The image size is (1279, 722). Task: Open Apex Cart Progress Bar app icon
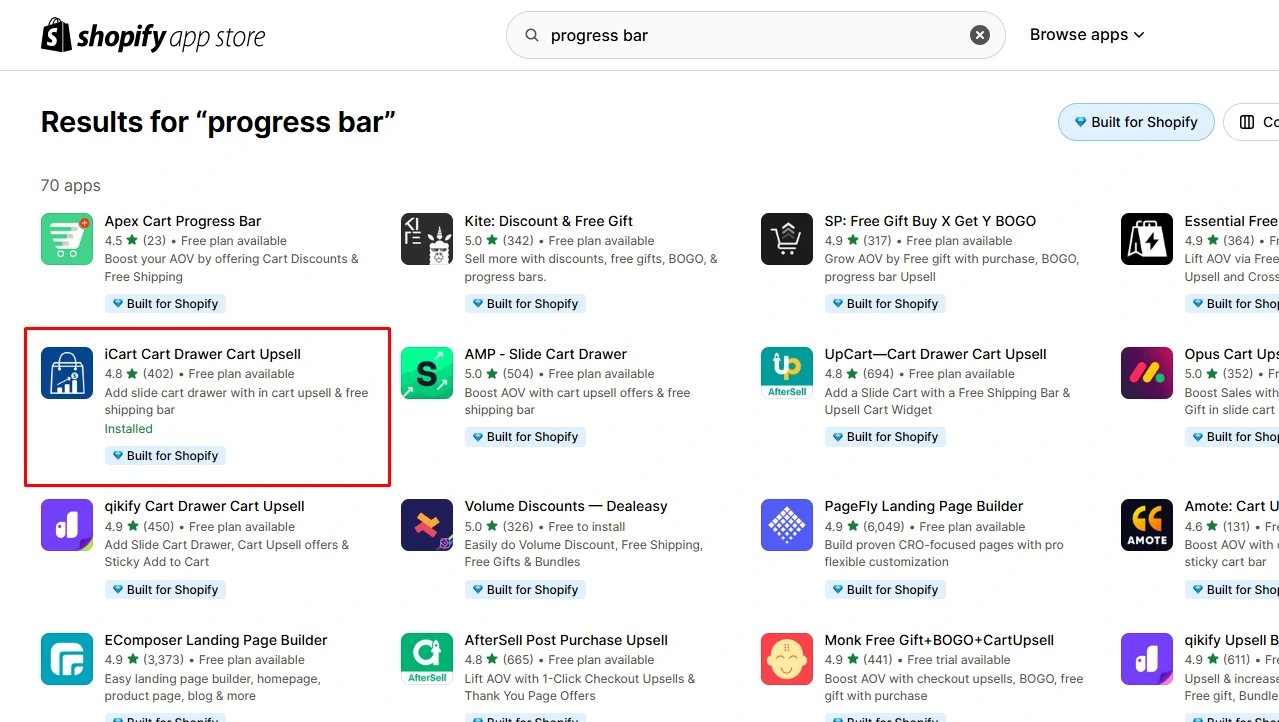click(x=67, y=239)
